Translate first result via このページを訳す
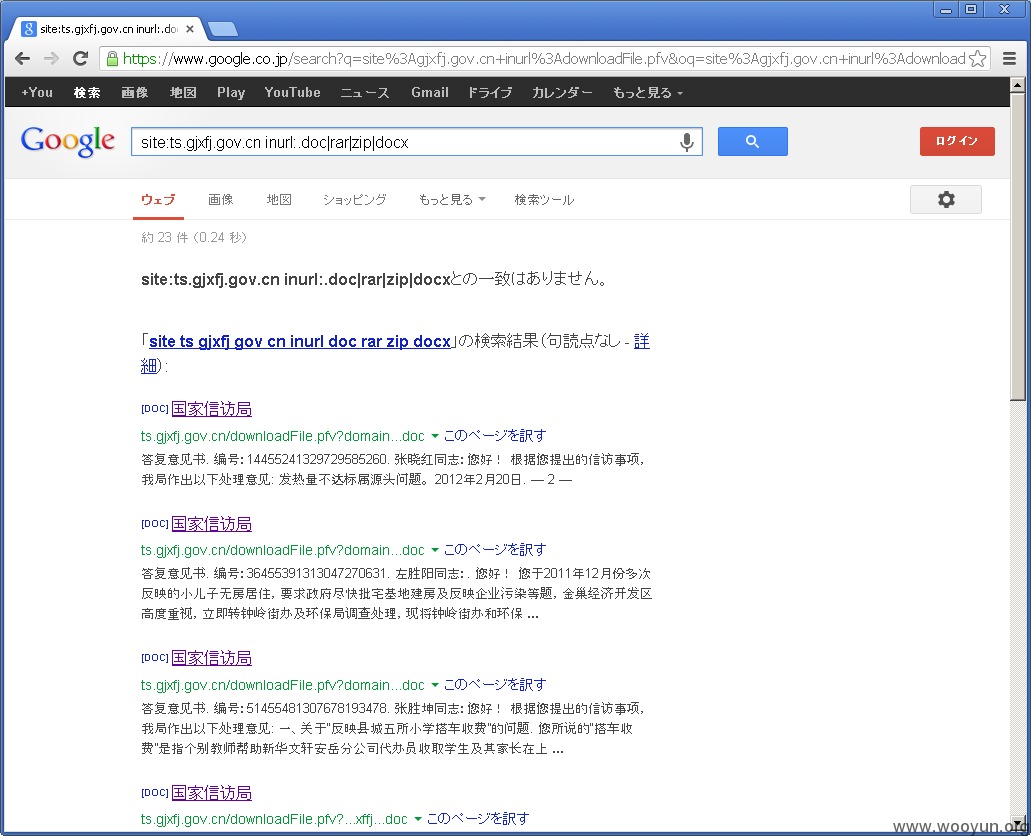 494,435
